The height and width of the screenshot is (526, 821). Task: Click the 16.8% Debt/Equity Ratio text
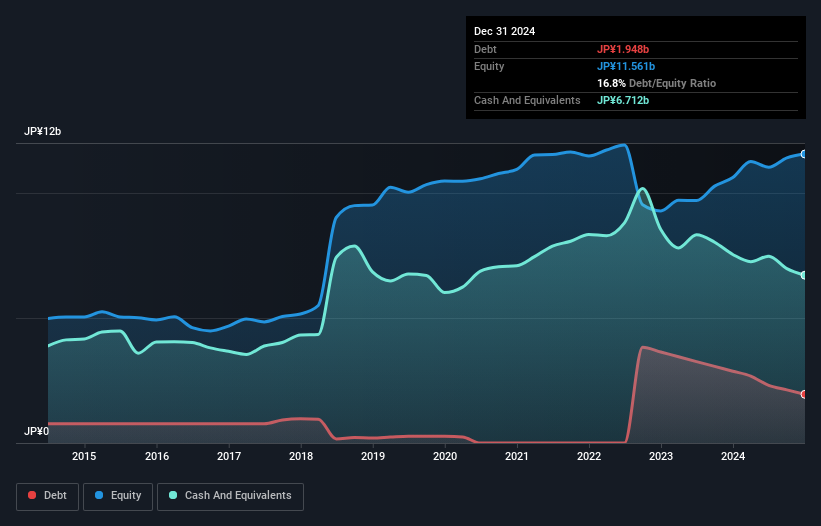coord(657,83)
